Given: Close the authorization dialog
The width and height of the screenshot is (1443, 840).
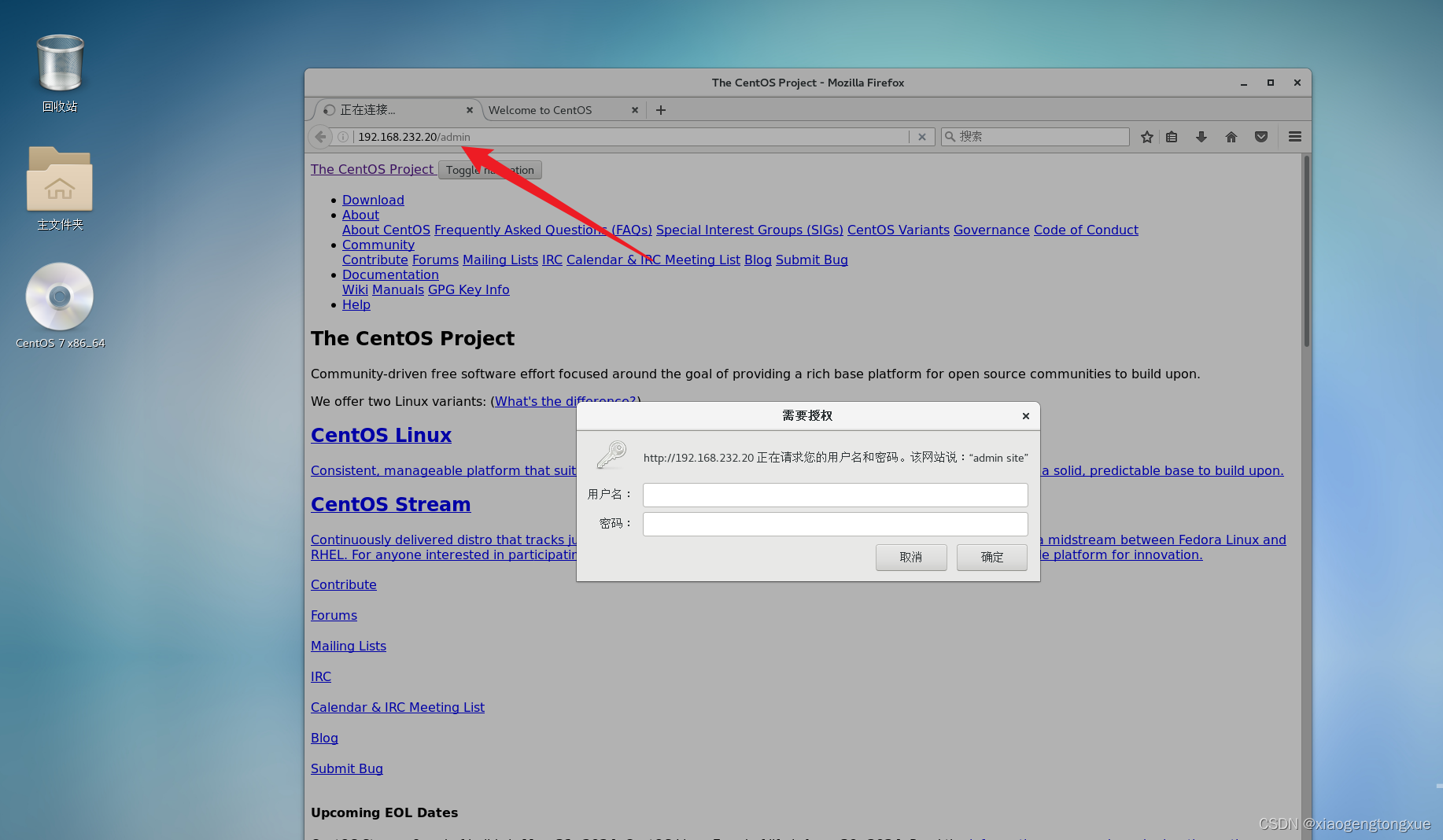Looking at the screenshot, I should [1026, 416].
